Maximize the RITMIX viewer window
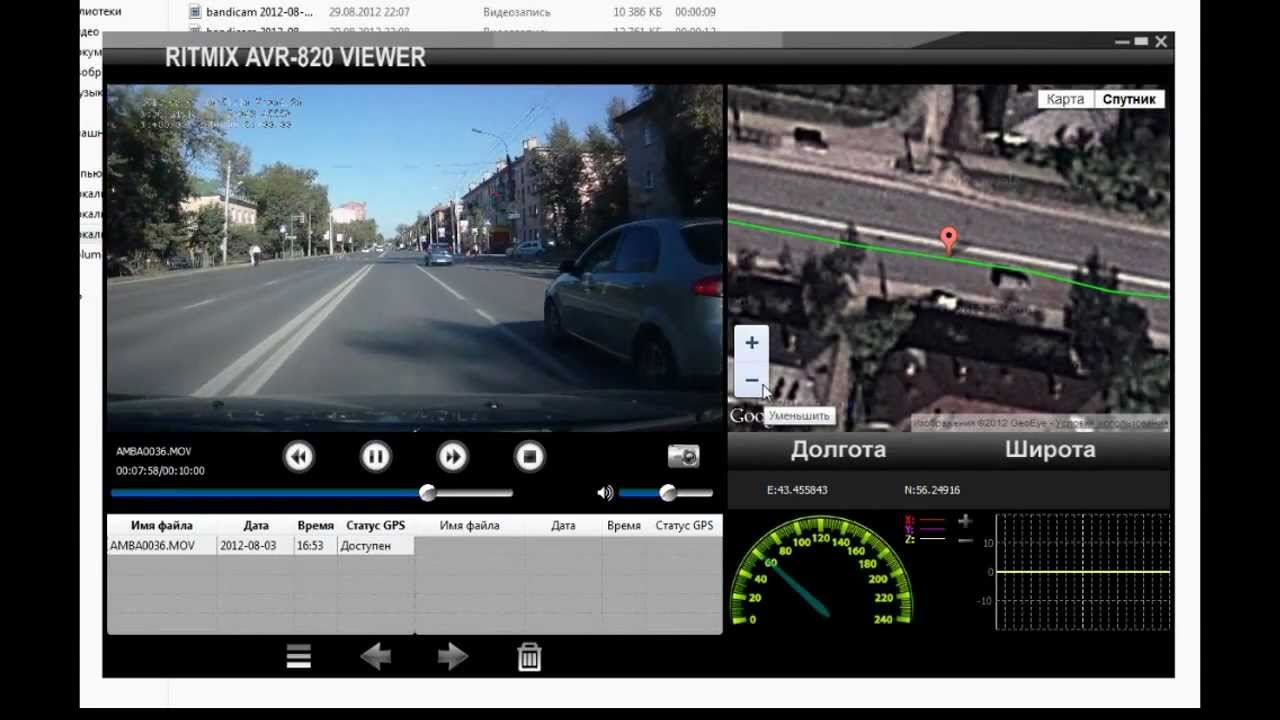This screenshot has width=1280, height=720. click(x=1141, y=42)
